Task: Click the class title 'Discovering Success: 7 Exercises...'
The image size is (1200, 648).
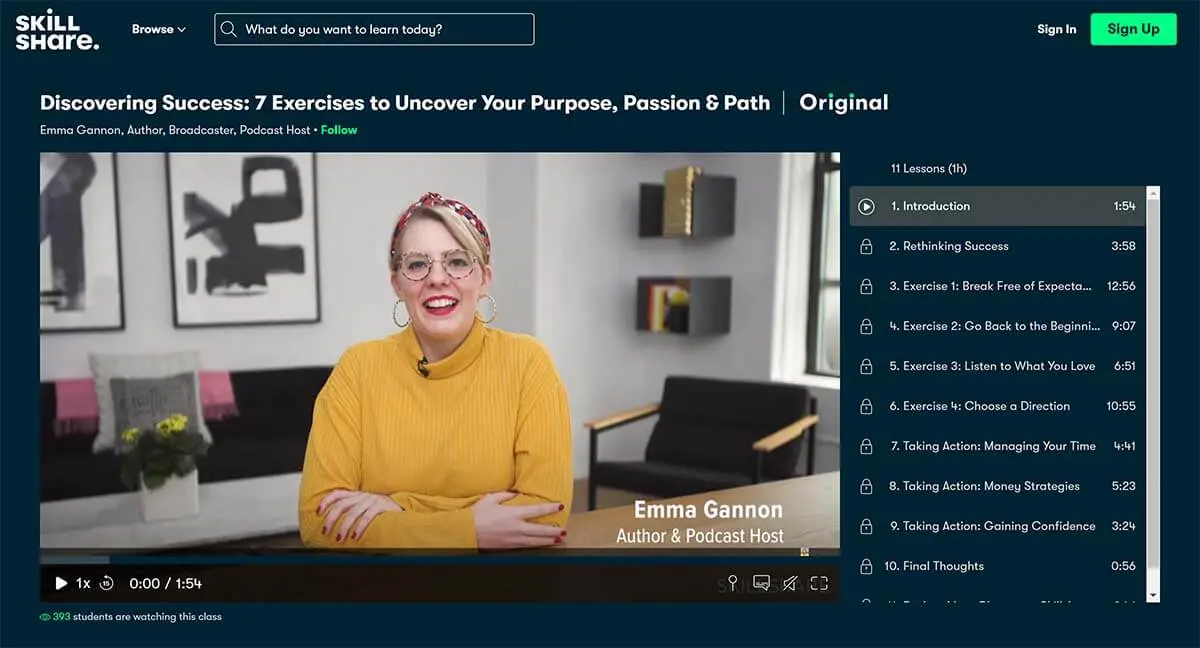Action: pyautogui.click(x=405, y=102)
